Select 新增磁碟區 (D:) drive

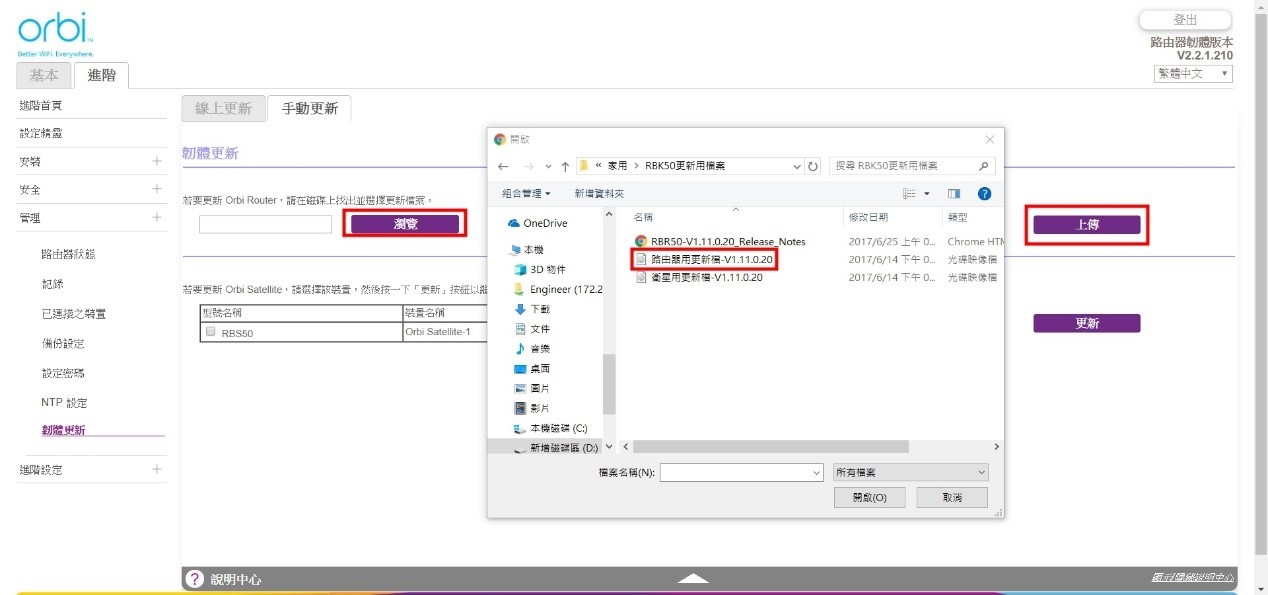click(x=555, y=448)
